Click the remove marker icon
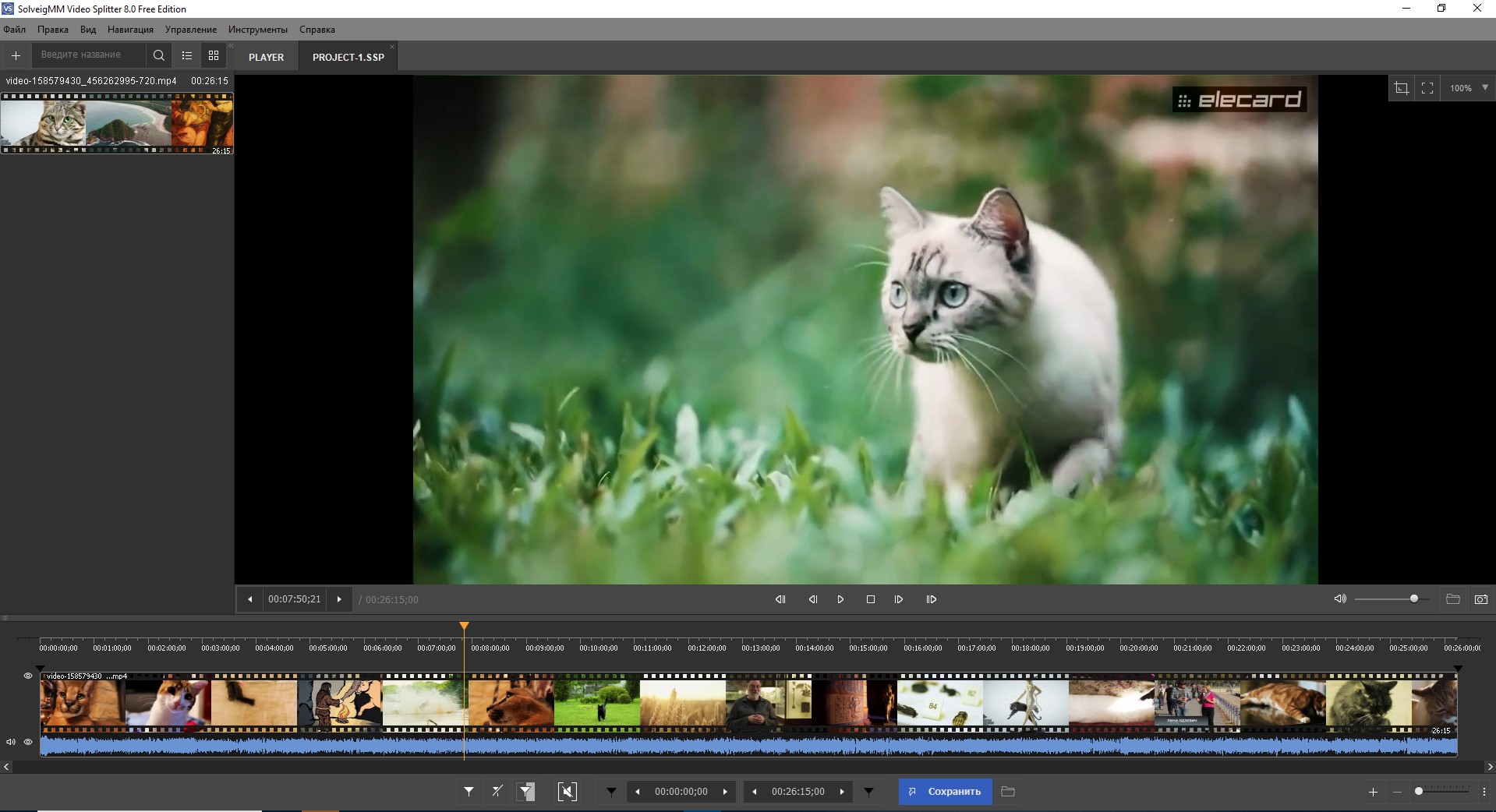The image size is (1496, 812). tap(497, 792)
